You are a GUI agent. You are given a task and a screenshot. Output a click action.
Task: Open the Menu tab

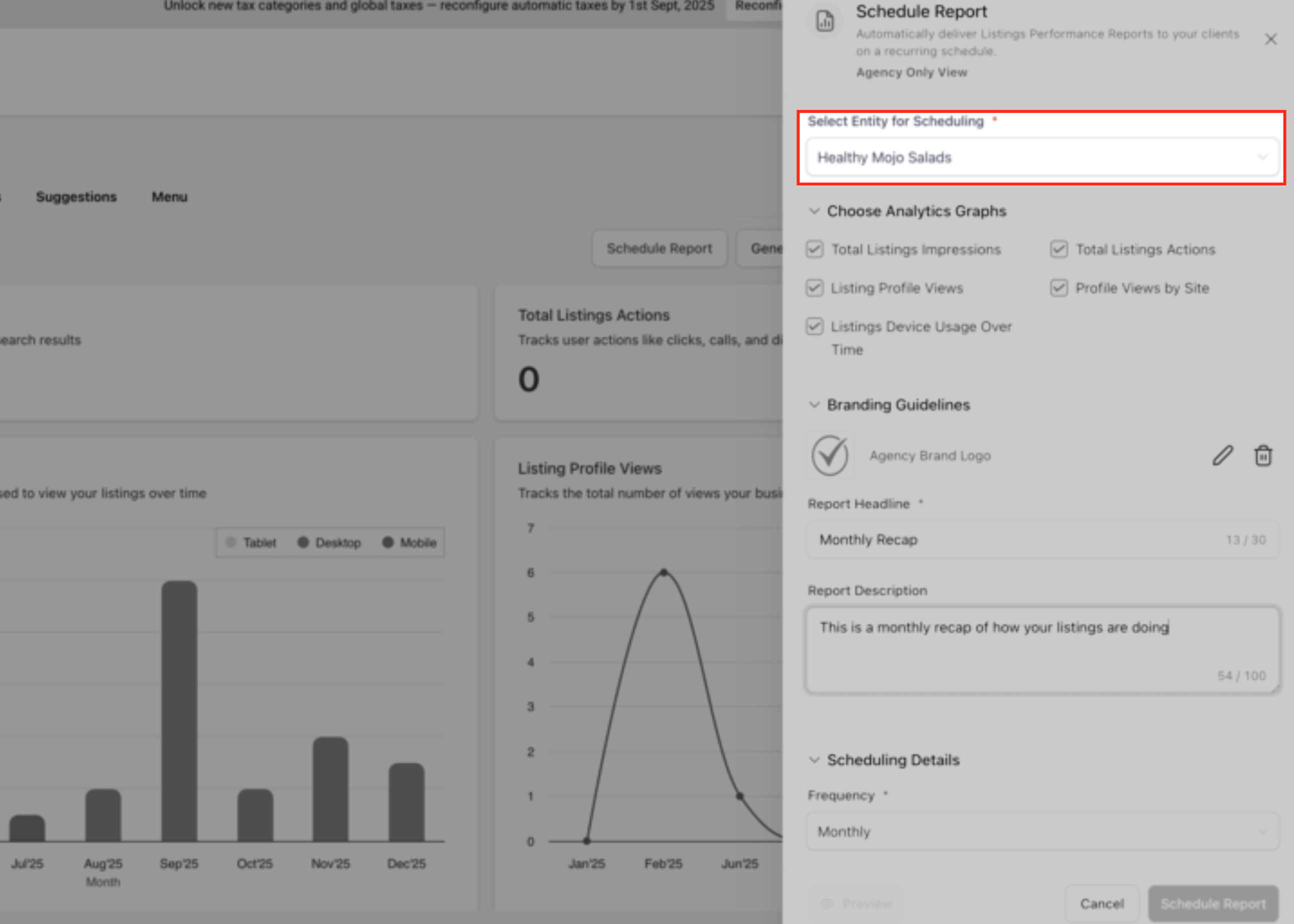pos(169,197)
